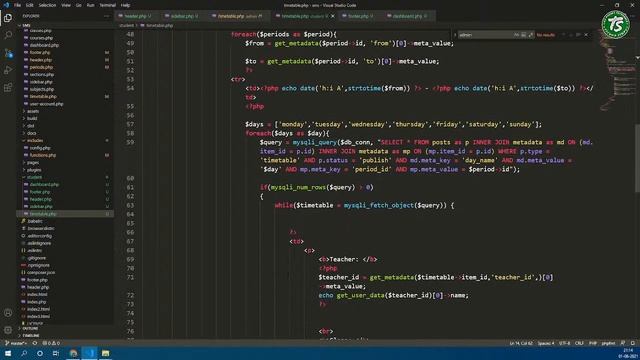
Task: Toggle Match Case in find widget
Action: (x=516, y=35)
